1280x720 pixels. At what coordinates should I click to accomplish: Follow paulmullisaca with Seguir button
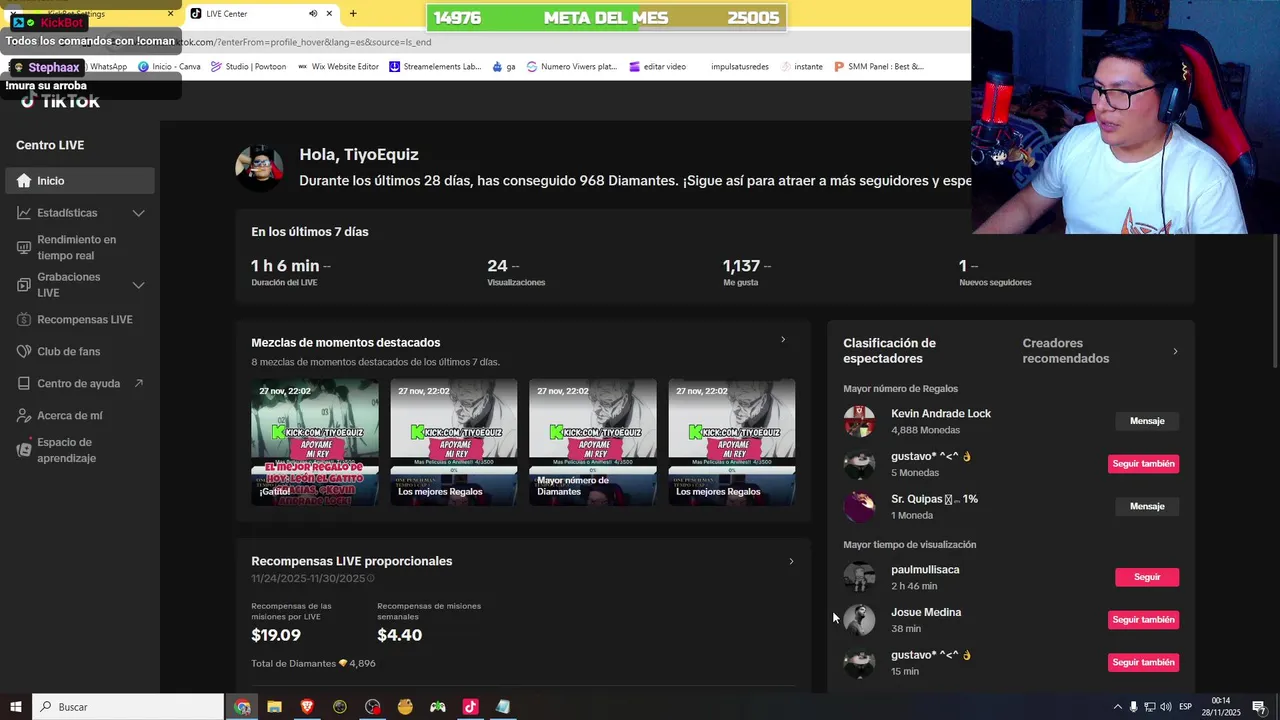coord(1147,577)
